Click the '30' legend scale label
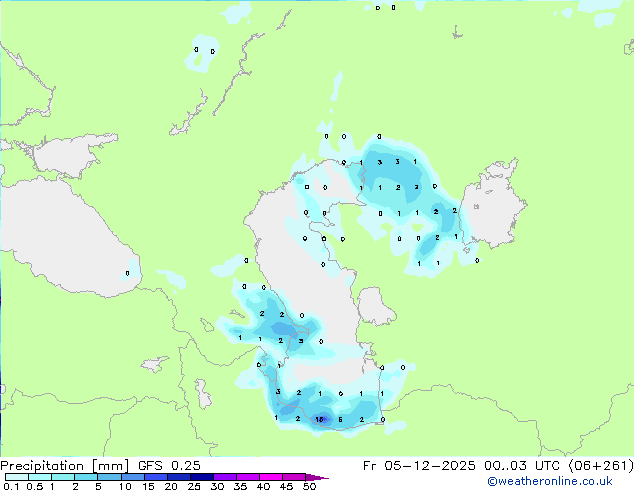The width and height of the screenshot is (634, 490). coord(217,486)
